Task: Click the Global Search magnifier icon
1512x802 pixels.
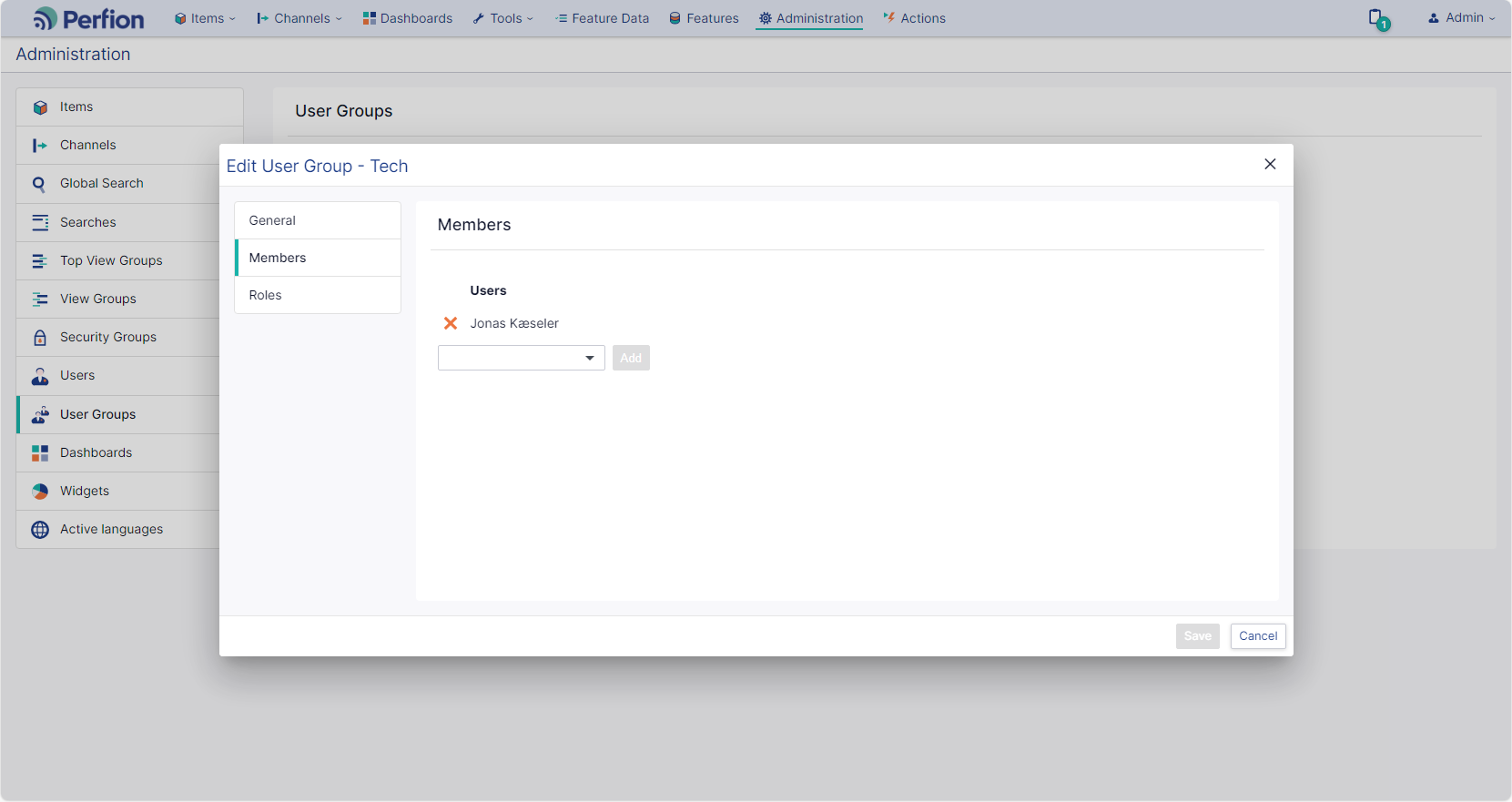Action: click(39, 184)
